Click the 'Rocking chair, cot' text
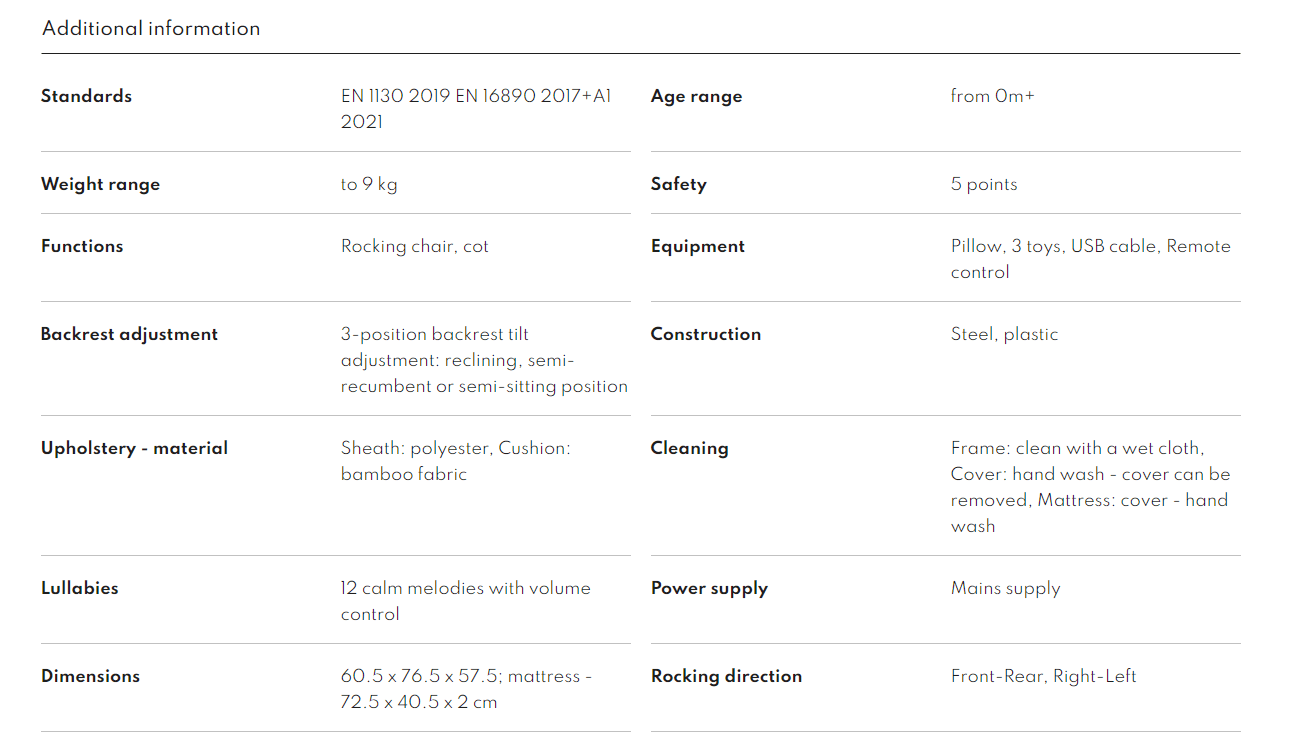 coord(414,246)
